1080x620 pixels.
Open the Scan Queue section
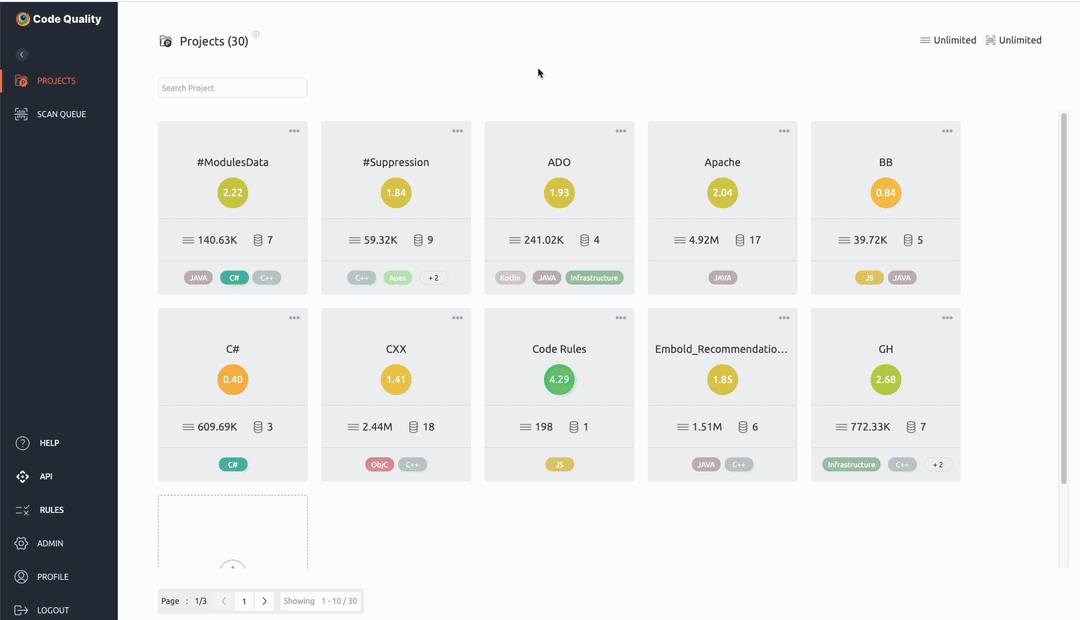(x=60, y=113)
